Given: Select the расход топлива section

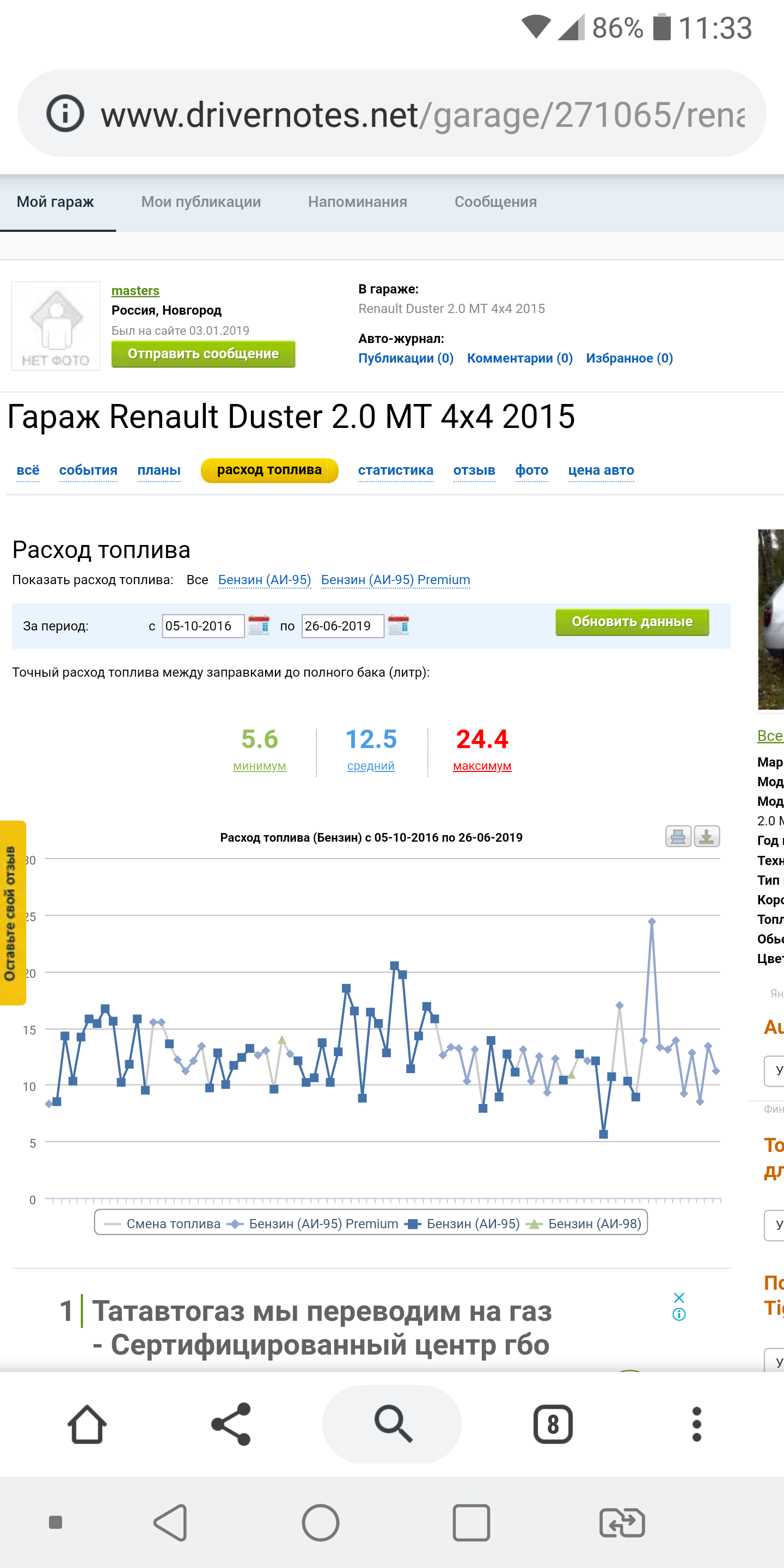Looking at the screenshot, I should point(269,470).
